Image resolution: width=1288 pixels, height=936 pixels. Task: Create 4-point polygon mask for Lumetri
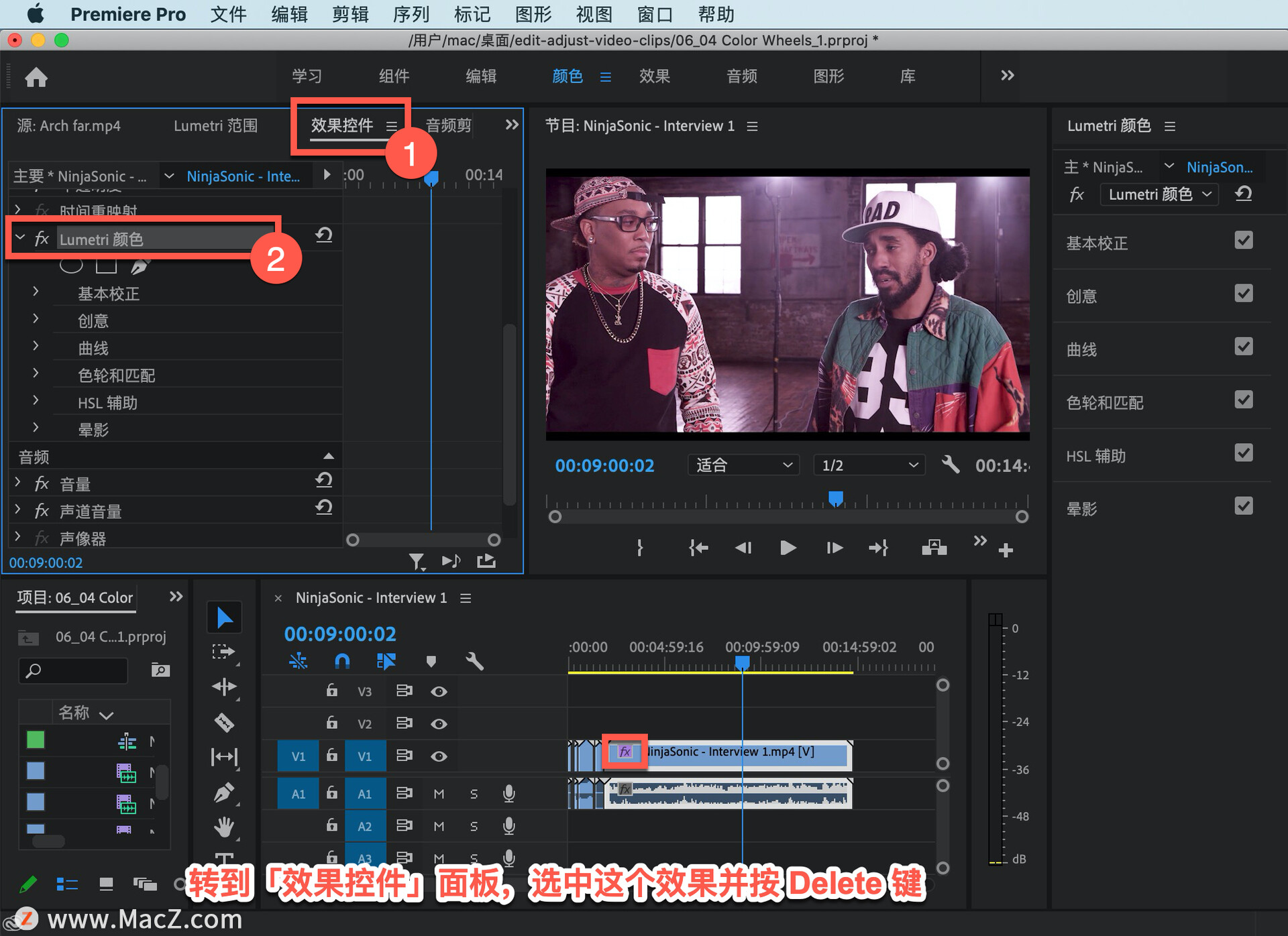pyautogui.click(x=106, y=266)
